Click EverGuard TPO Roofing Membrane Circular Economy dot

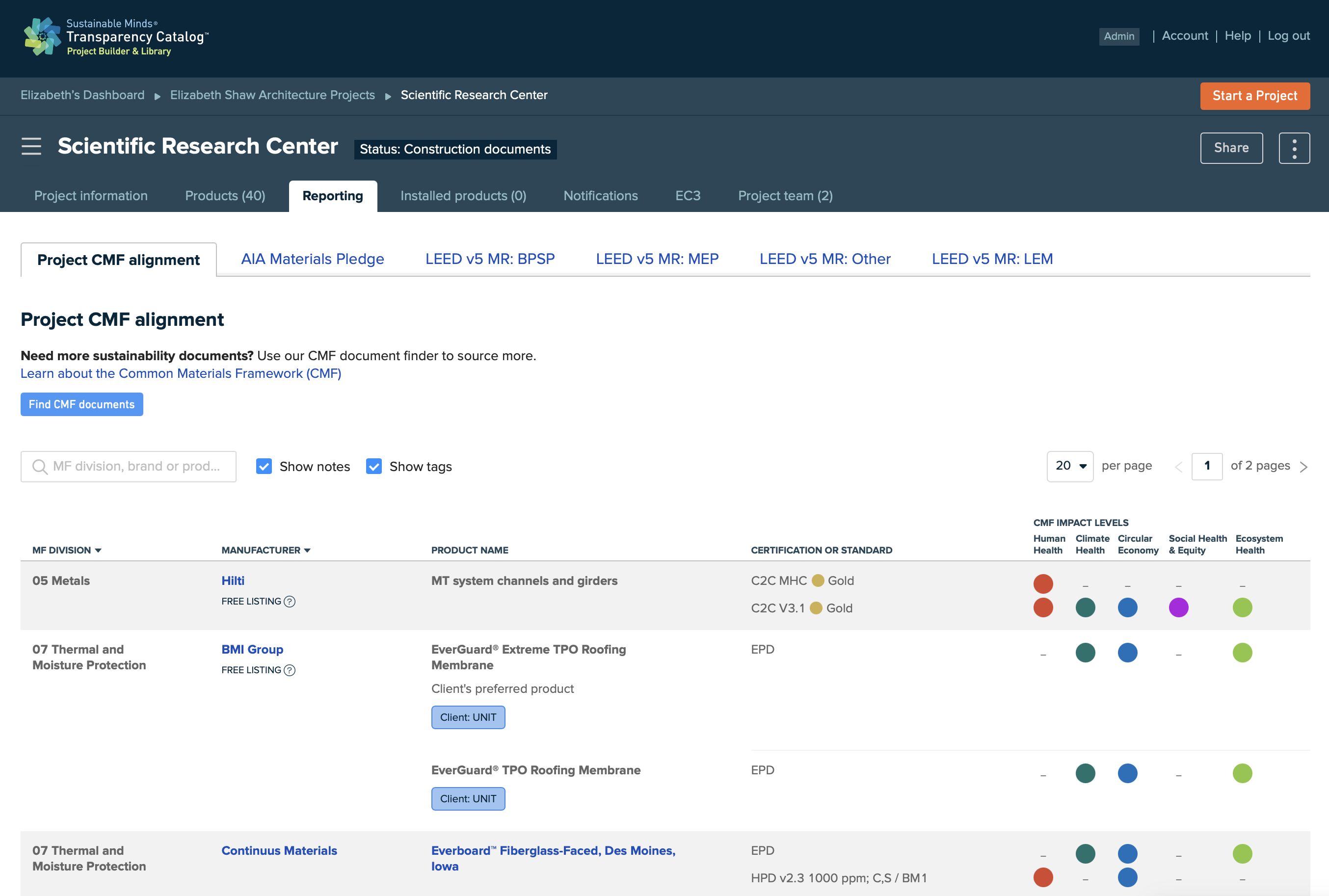pos(1127,773)
